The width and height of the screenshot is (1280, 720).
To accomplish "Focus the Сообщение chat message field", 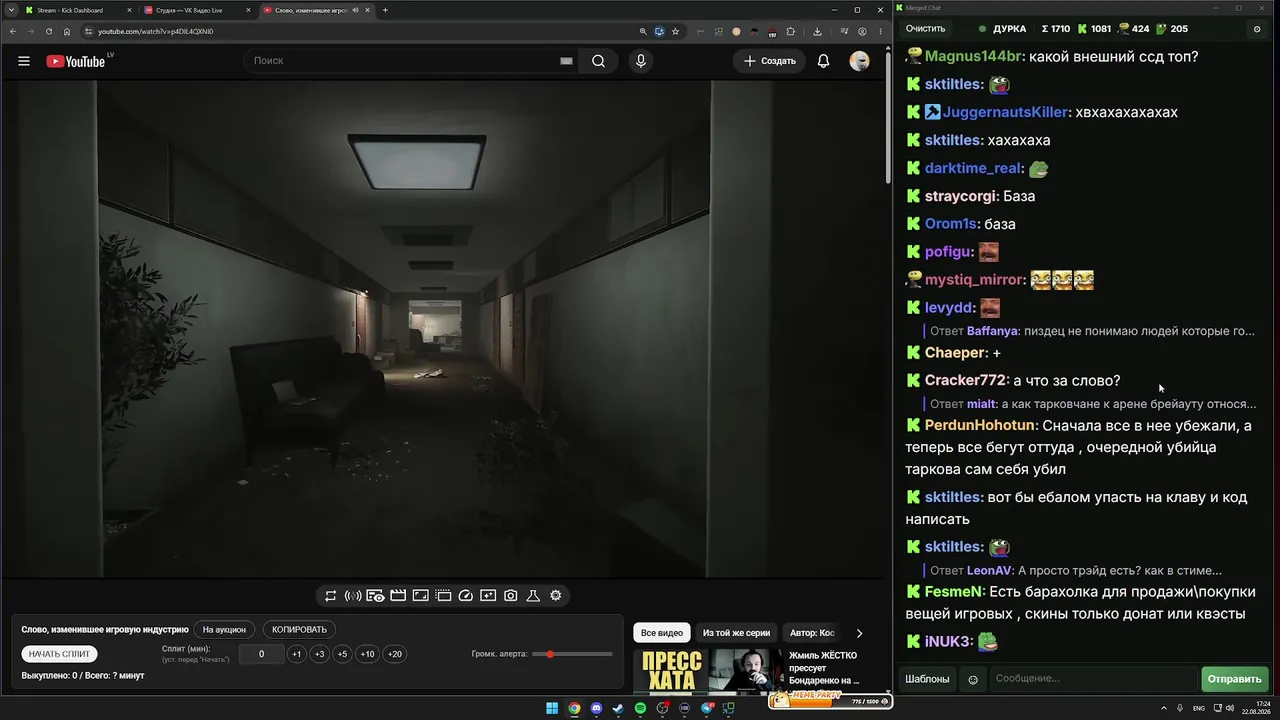I will 1093,679.
